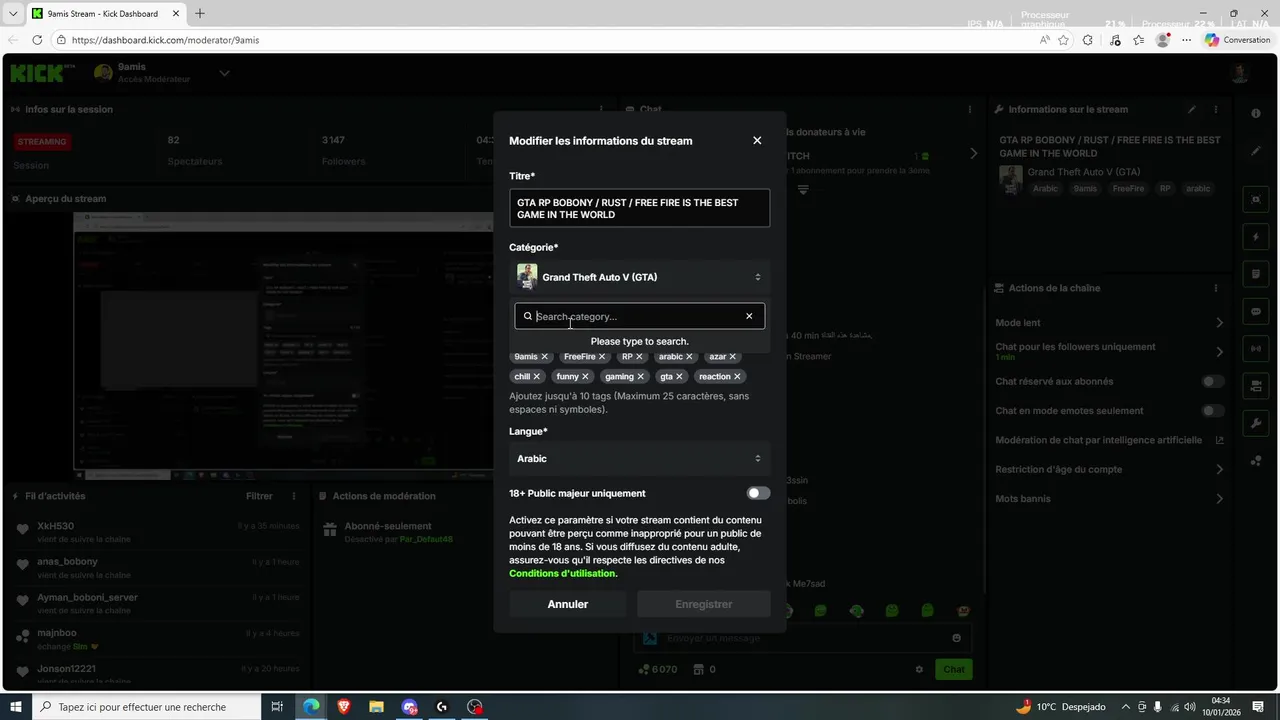Remove the arabic tag

point(689,356)
